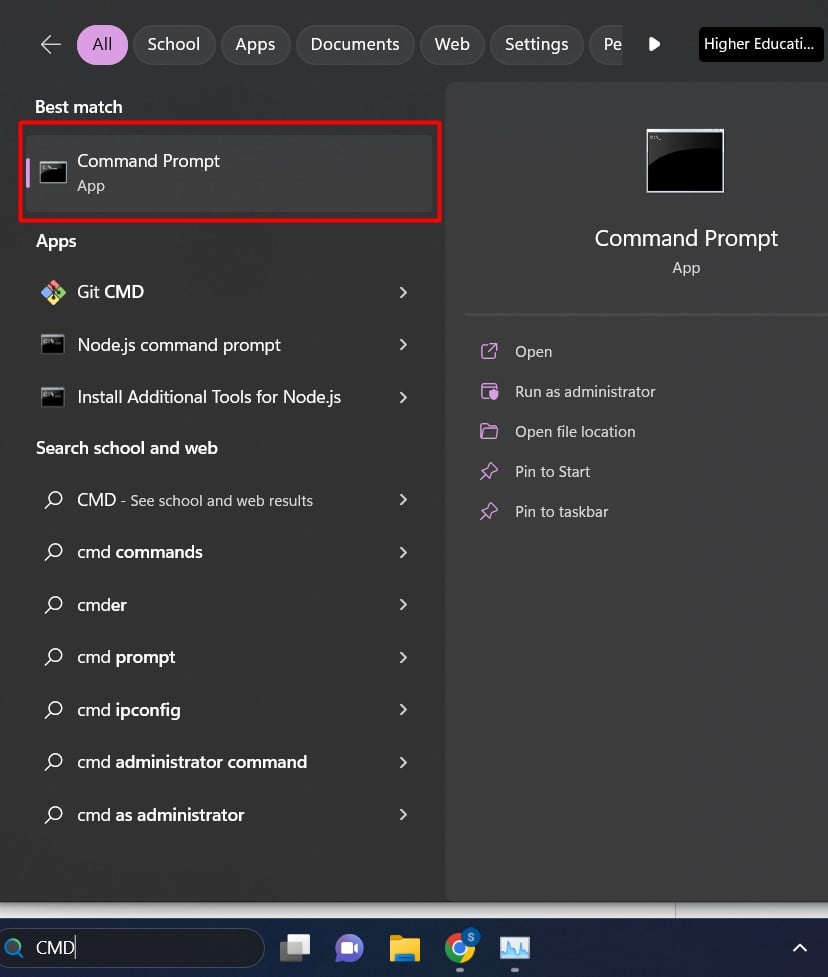Image resolution: width=828 pixels, height=977 pixels.
Task: Click the taskbar search box containing CMD
Action: [x=140, y=947]
